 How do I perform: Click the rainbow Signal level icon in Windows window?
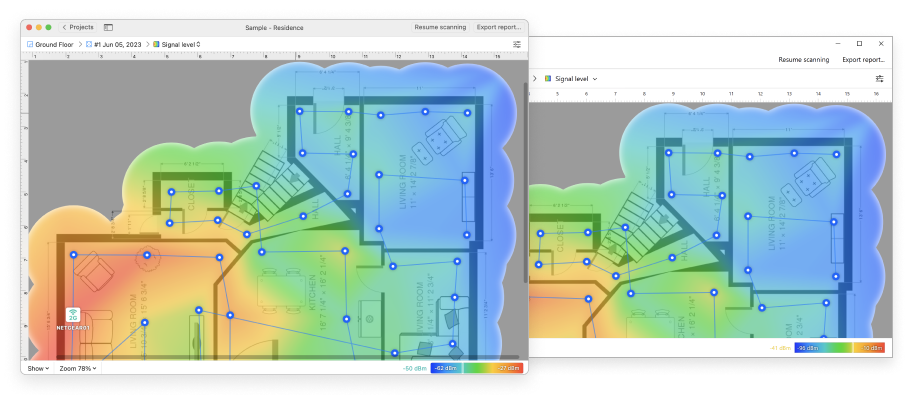point(548,79)
